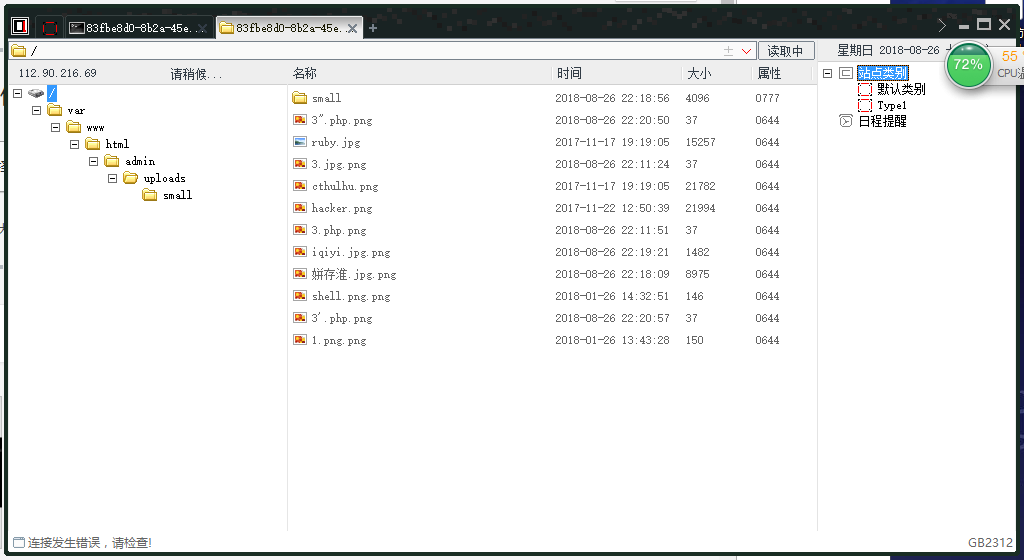Close the terminal tab

202,28
